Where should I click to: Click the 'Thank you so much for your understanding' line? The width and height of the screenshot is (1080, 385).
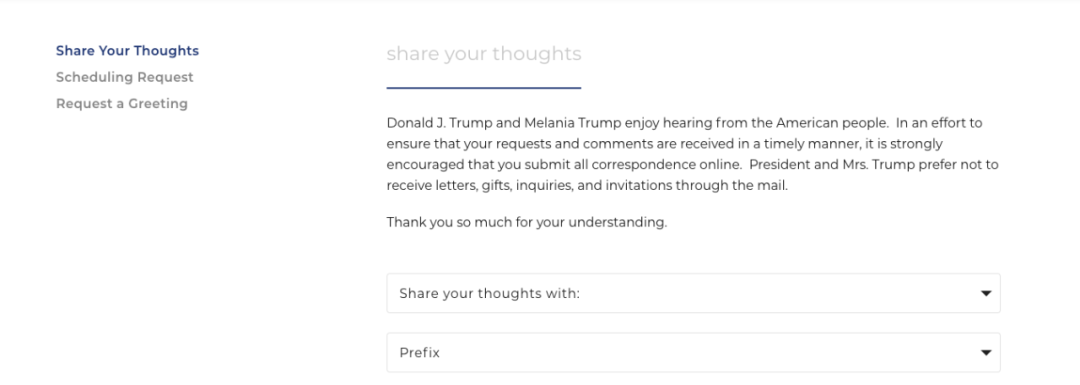527,222
